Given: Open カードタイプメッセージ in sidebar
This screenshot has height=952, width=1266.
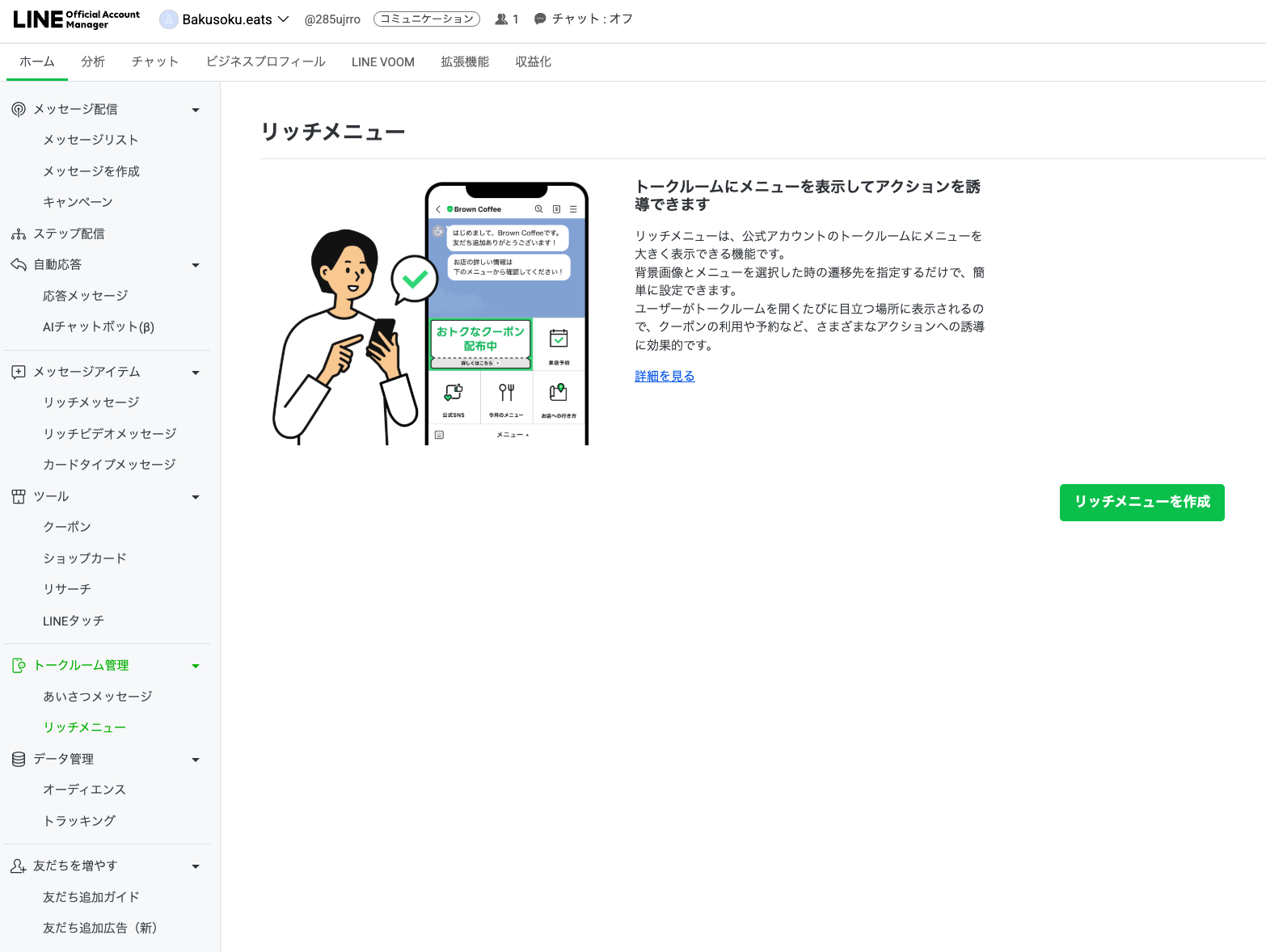Looking at the screenshot, I should 109,465.
